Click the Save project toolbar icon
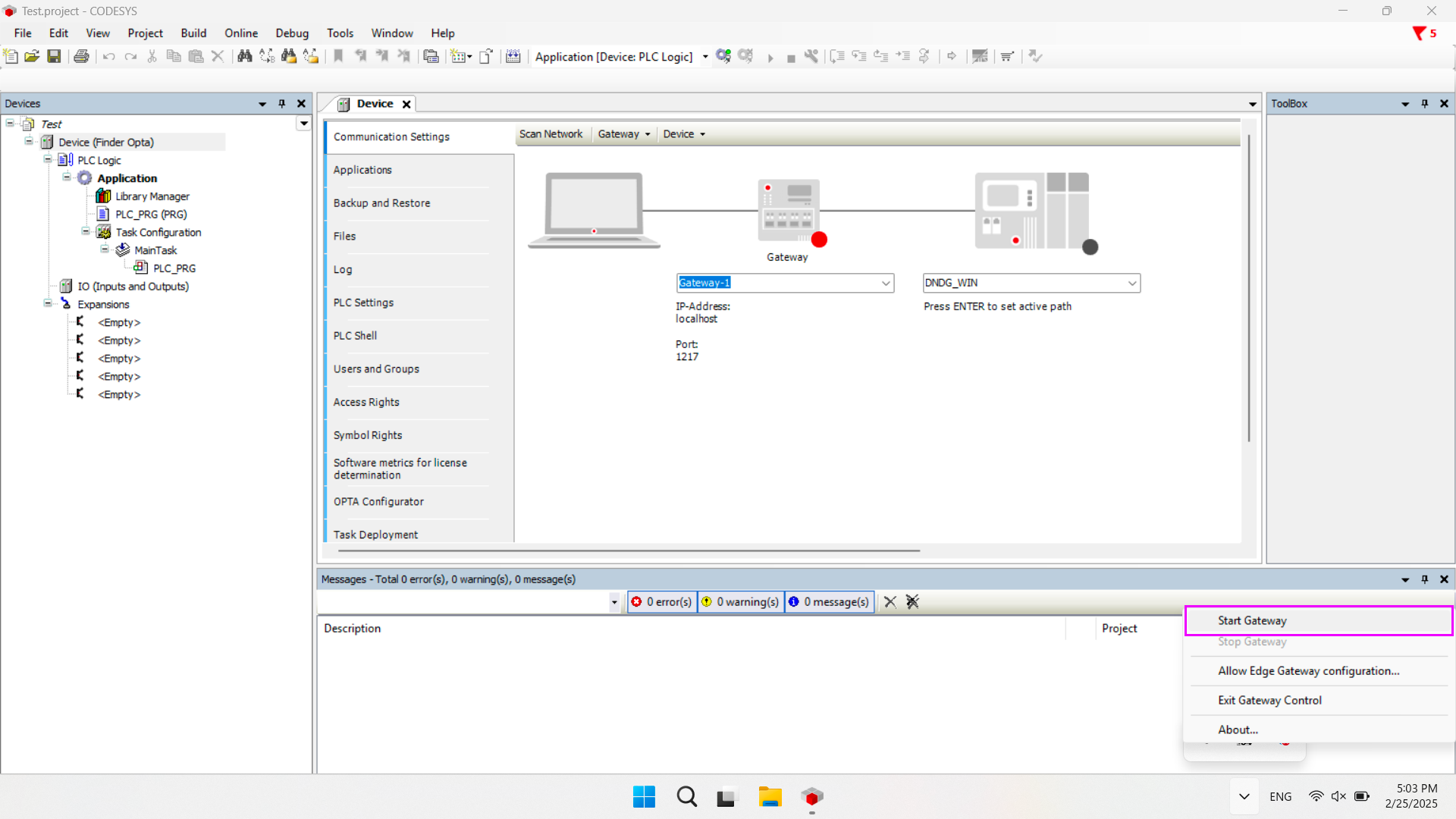This screenshot has height=819, width=1456. (54, 56)
